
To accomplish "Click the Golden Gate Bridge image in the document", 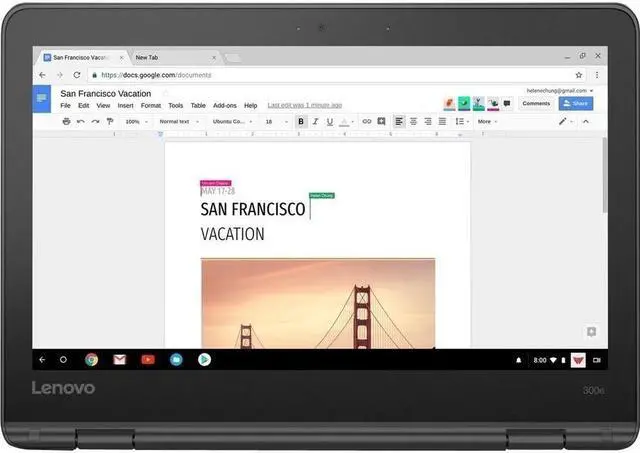I will (318, 304).
